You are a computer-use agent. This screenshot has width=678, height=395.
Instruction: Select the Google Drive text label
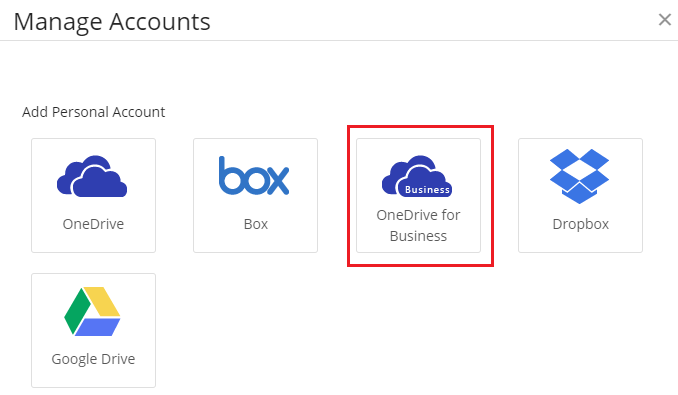click(x=93, y=359)
